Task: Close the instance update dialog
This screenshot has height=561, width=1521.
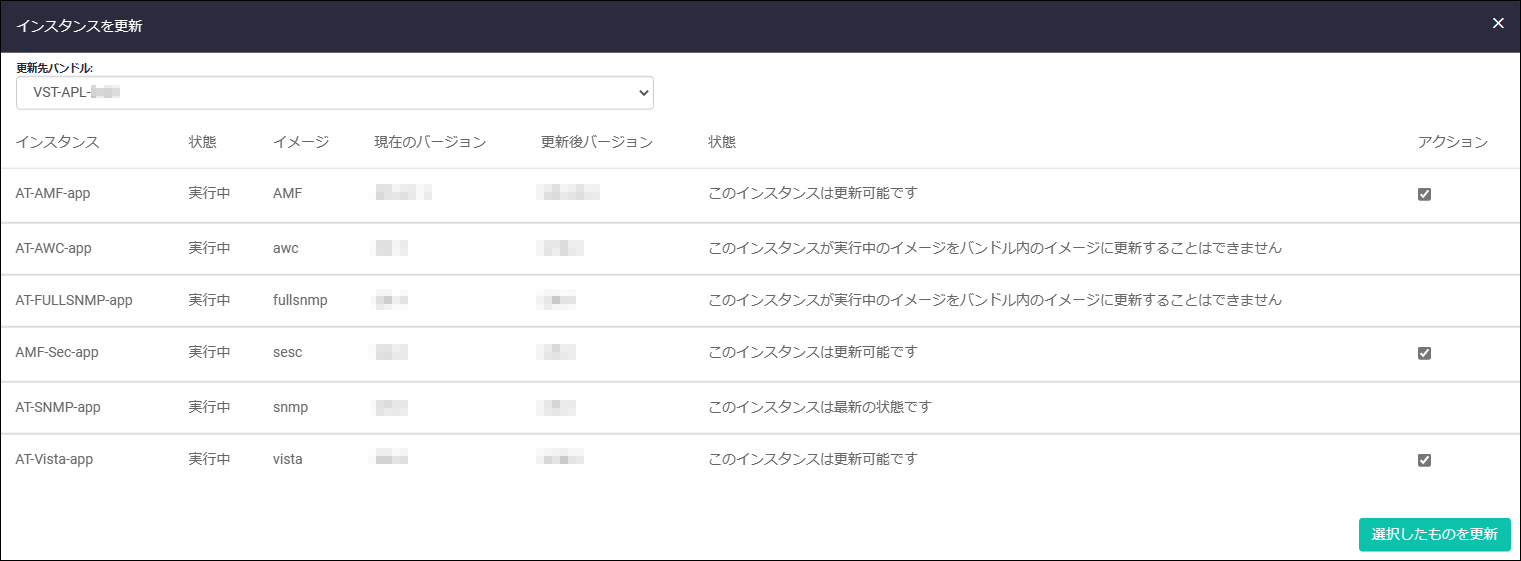Action: pos(1497,23)
